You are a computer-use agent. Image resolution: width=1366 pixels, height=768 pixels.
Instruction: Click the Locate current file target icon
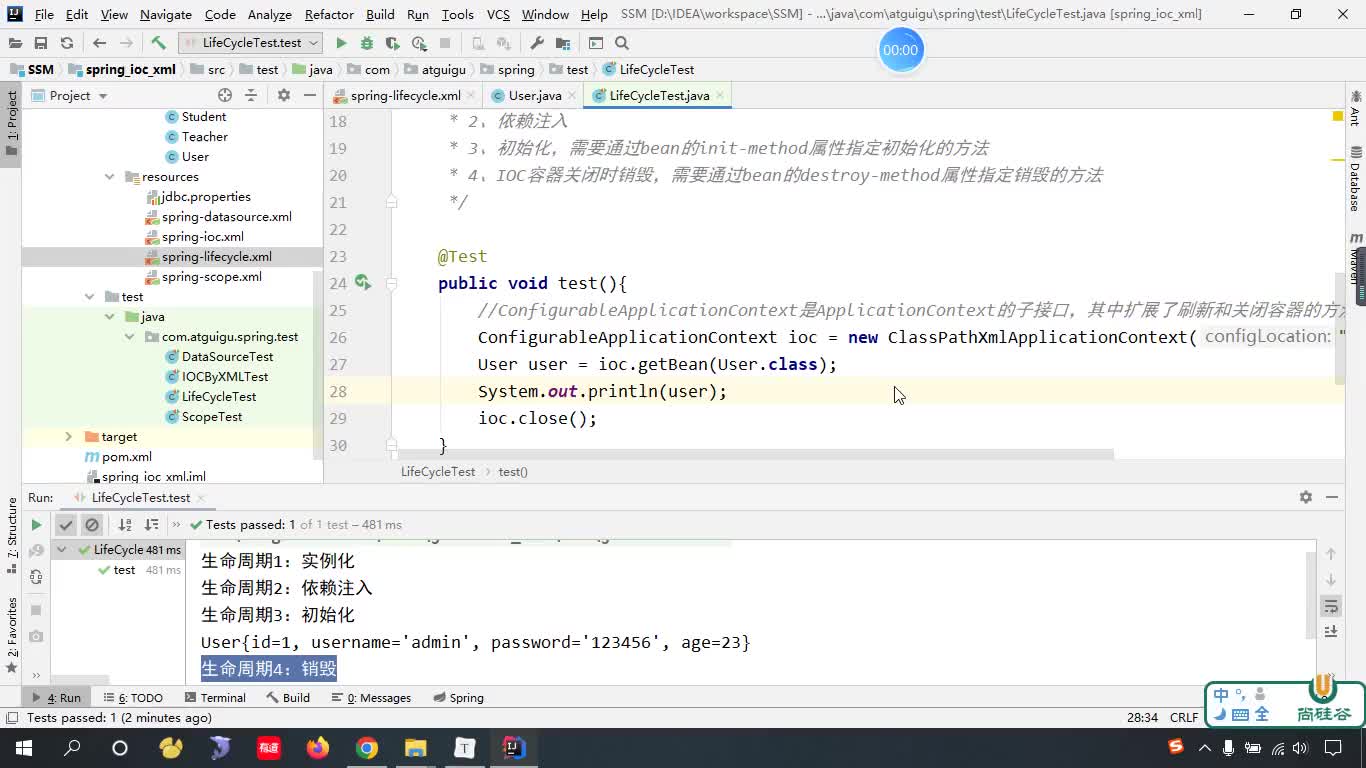225,95
